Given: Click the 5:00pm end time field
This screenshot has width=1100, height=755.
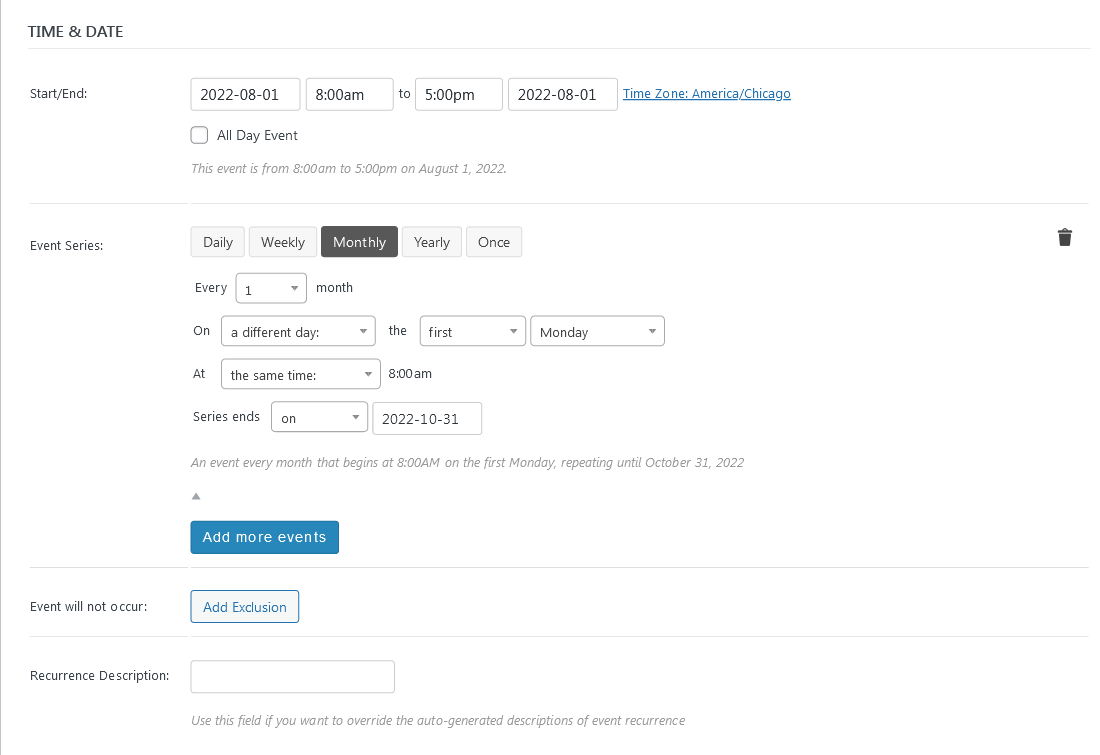Looking at the screenshot, I should click(459, 95).
